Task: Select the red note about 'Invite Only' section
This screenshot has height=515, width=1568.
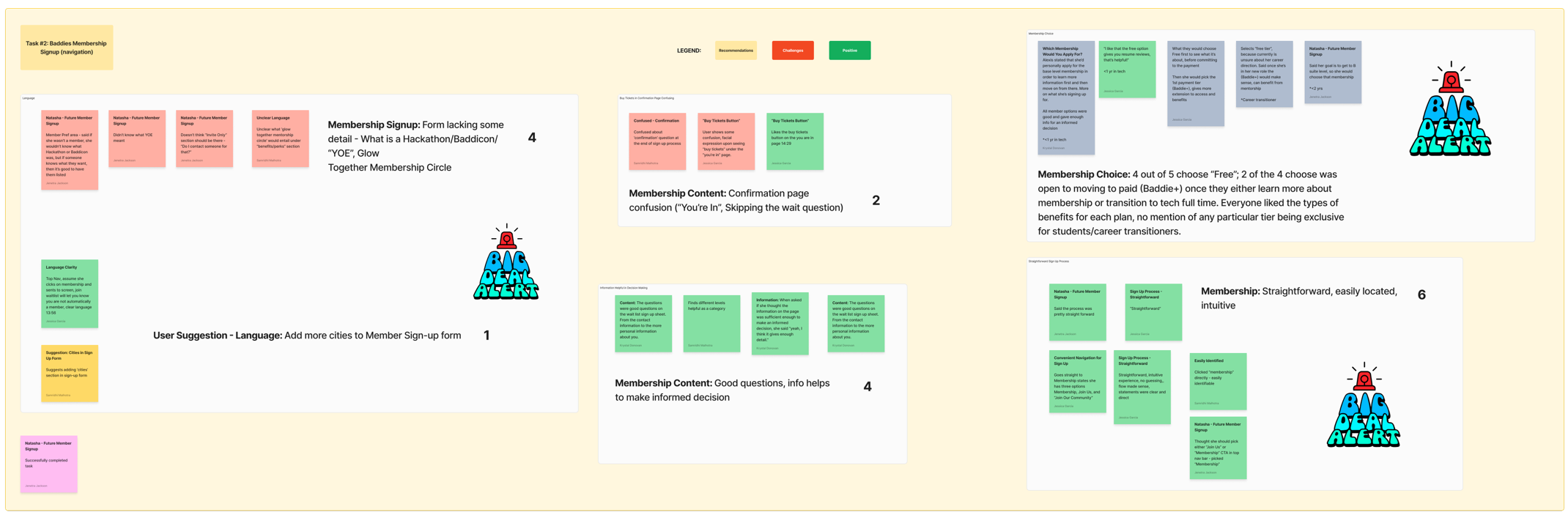Action: click(204, 138)
